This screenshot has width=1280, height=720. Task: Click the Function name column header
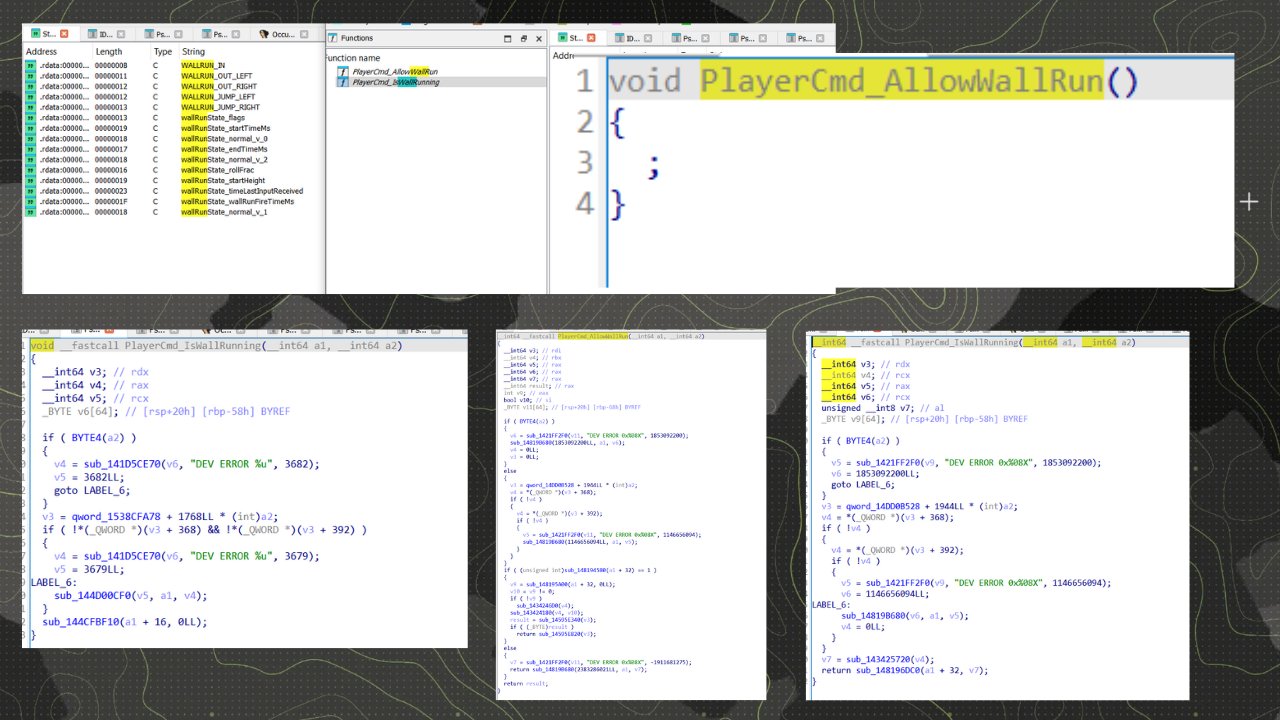[355, 58]
